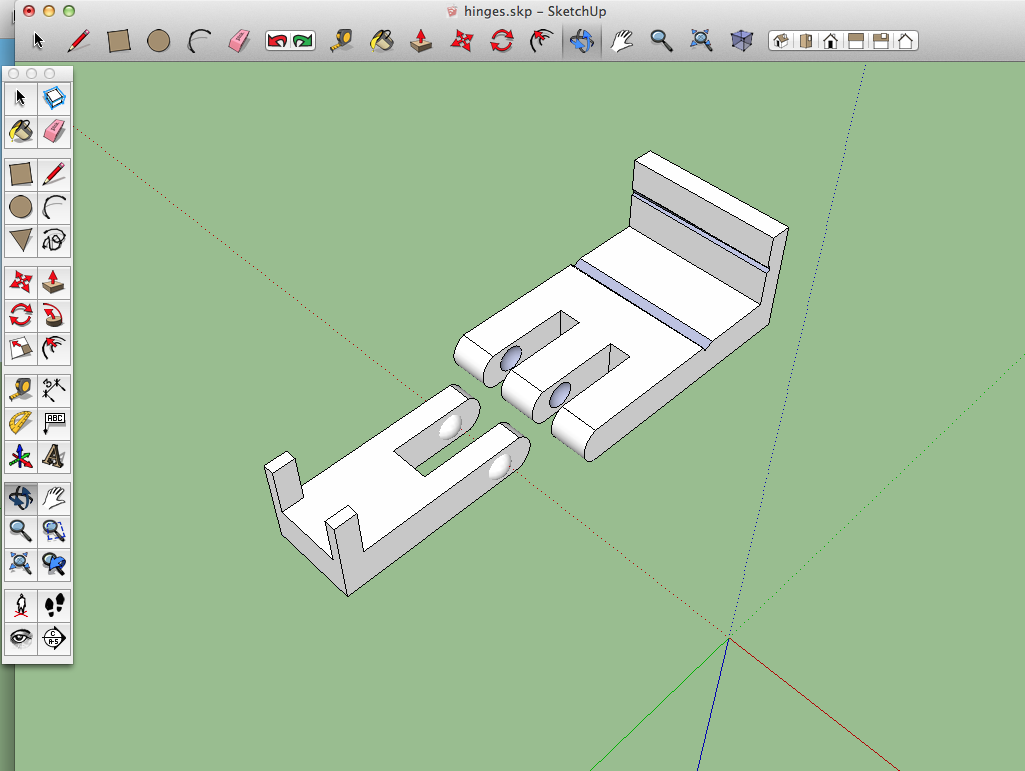
Task: Click the Position Camera tool
Action: click(x=21, y=606)
